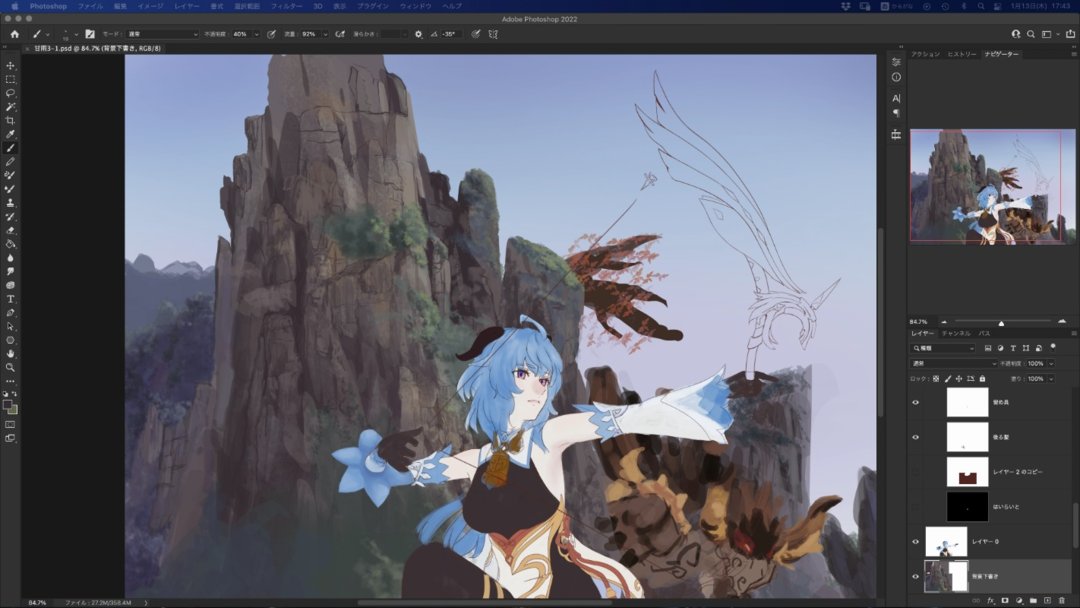Select the Zoom tool
1080x608 pixels.
tap(10, 368)
